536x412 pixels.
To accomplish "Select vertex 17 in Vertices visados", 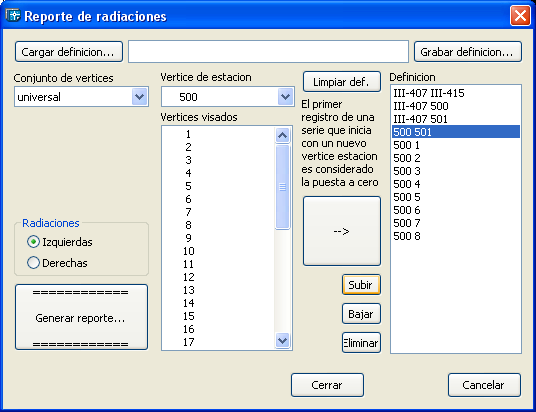I will coord(218,342).
